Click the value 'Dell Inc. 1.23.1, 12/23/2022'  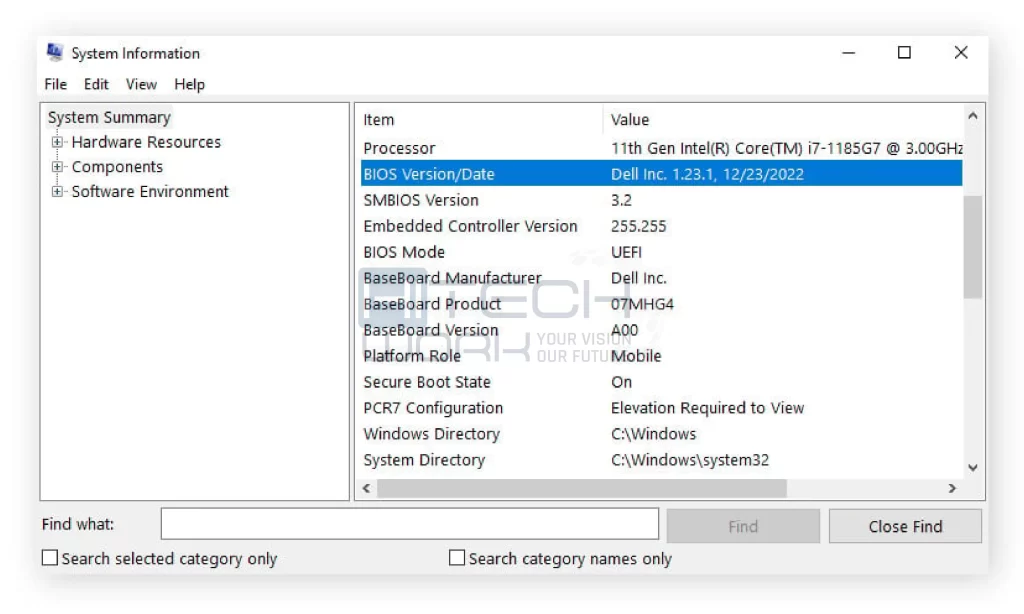tap(707, 174)
